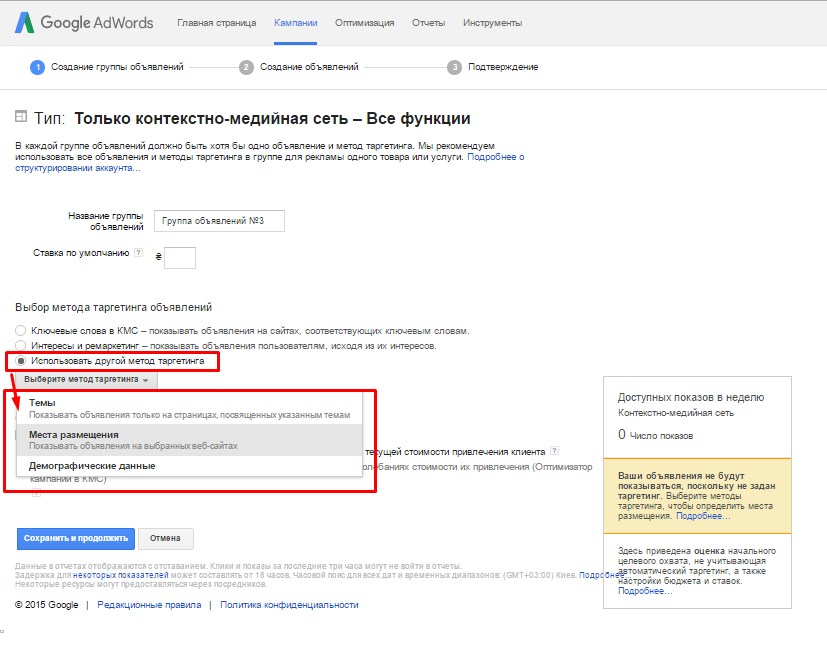Choose 'Темы' targeting option

pyautogui.click(x=190, y=408)
